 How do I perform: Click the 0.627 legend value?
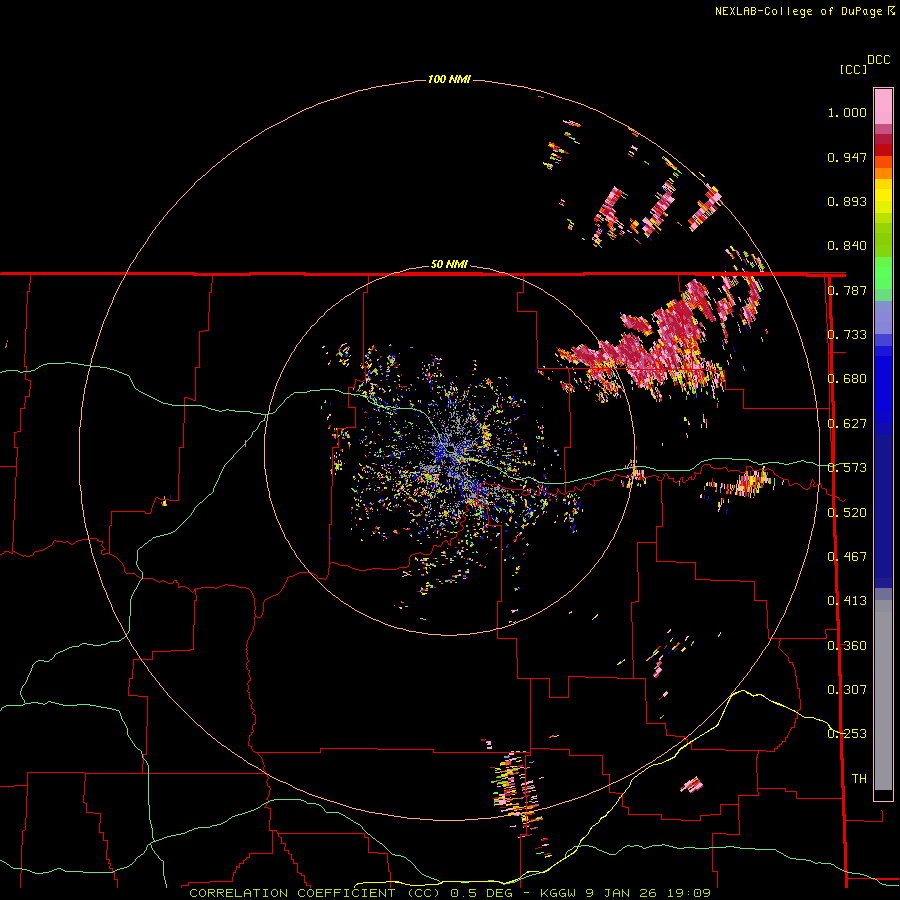point(847,424)
